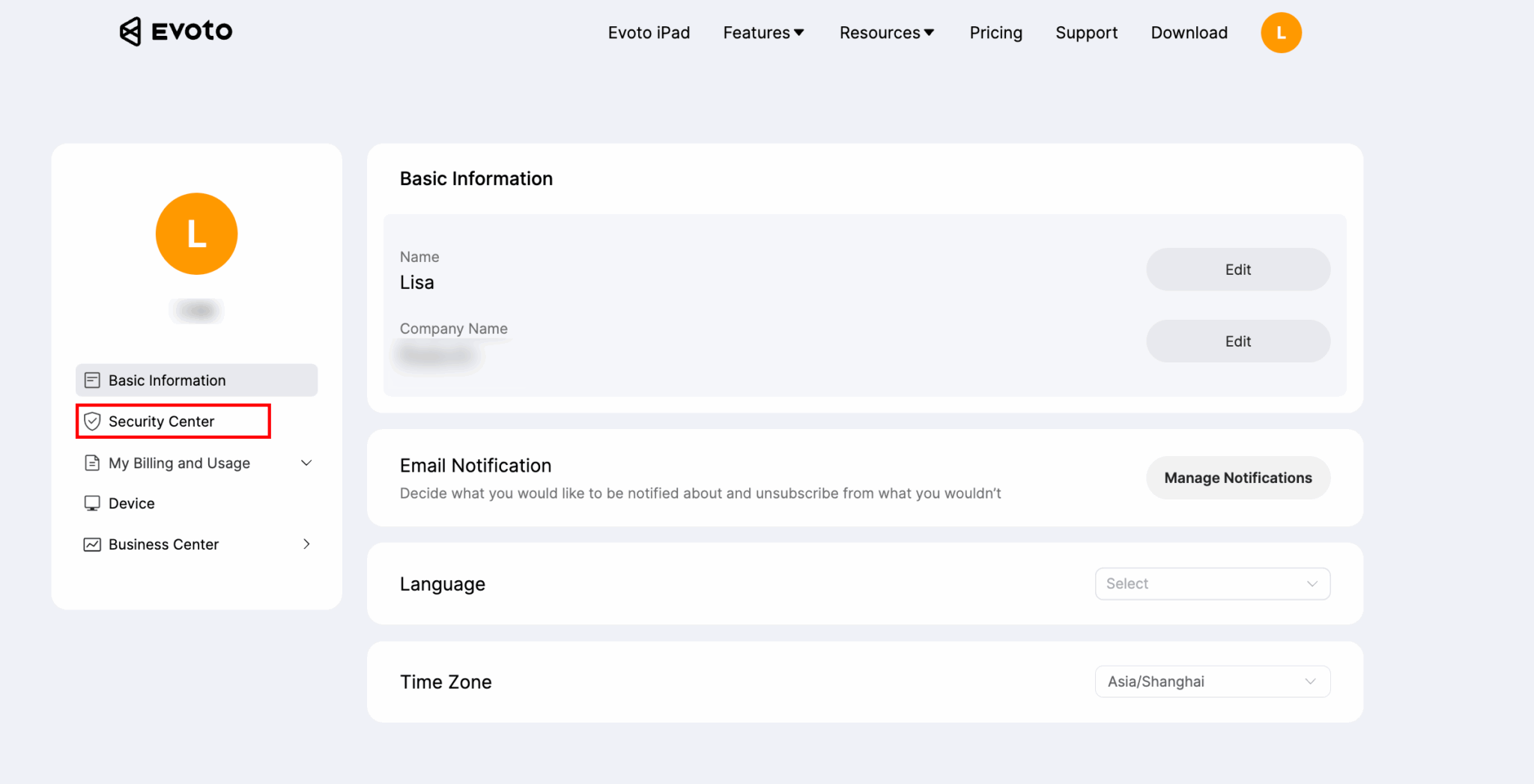Select the Device monitor icon

[x=91, y=502]
